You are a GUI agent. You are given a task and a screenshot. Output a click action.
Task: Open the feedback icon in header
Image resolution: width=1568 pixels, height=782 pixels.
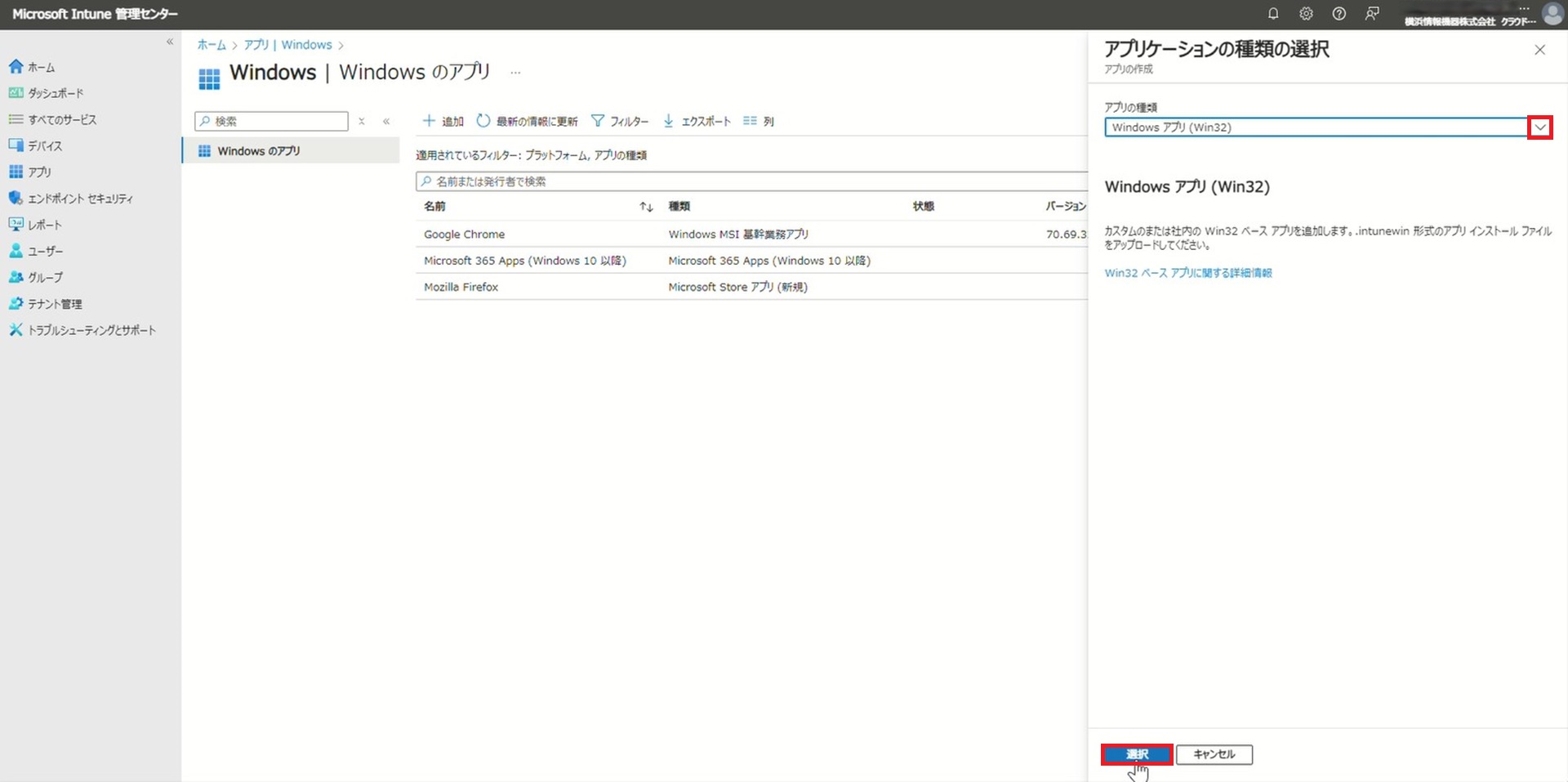coord(1372,14)
